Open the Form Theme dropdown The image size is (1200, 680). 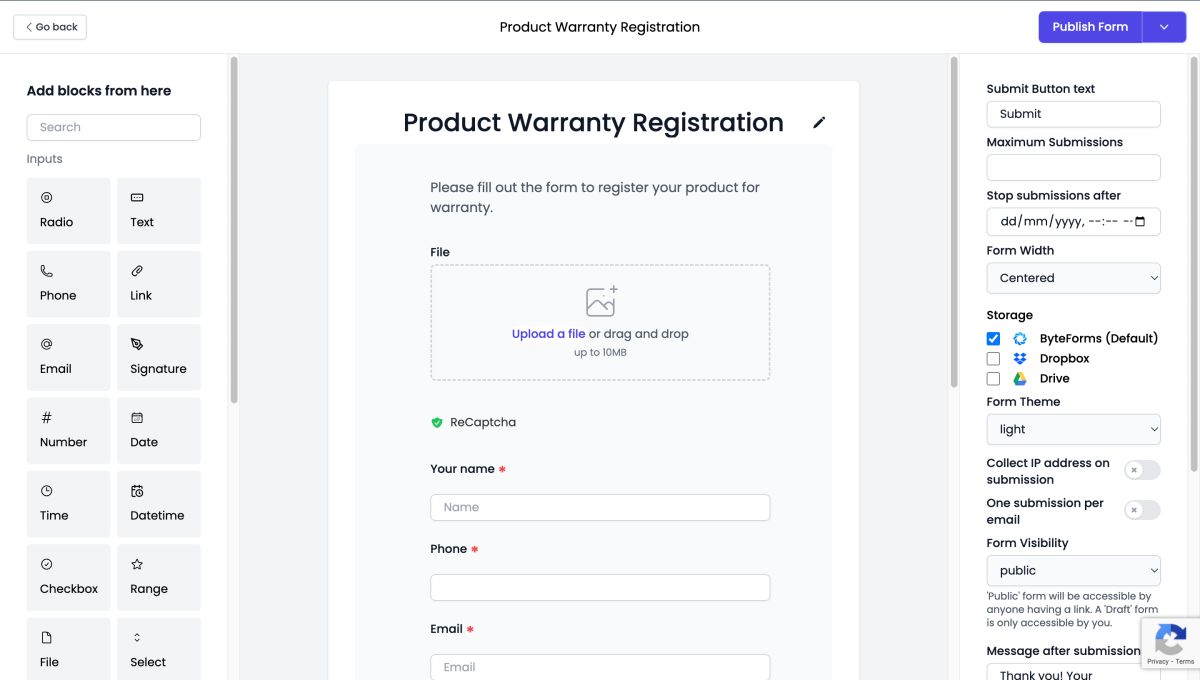click(x=1073, y=429)
